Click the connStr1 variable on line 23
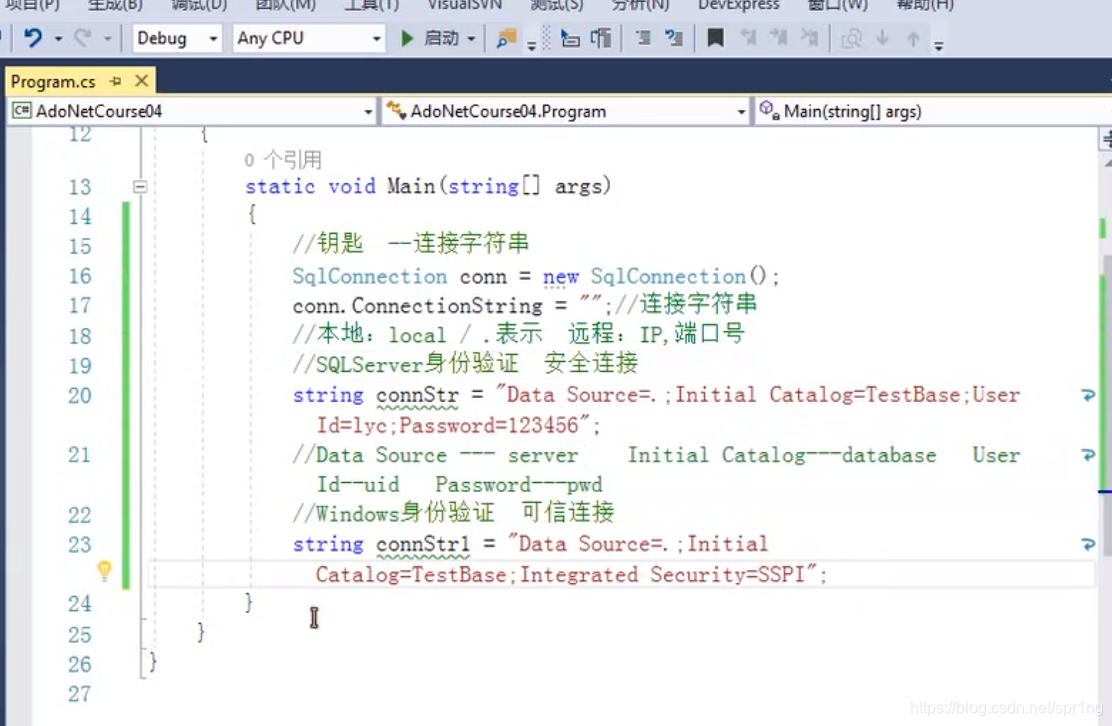The height and width of the screenshot is (726, 1112). 423,544
